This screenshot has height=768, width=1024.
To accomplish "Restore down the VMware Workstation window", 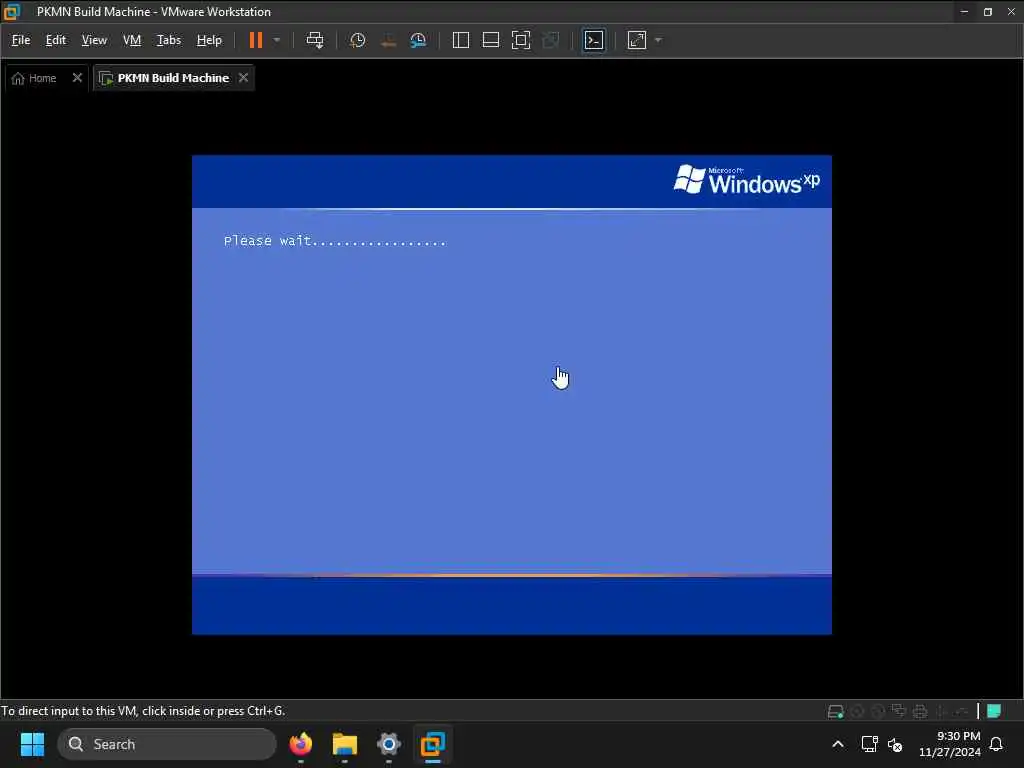I will (x=988, y=12).
